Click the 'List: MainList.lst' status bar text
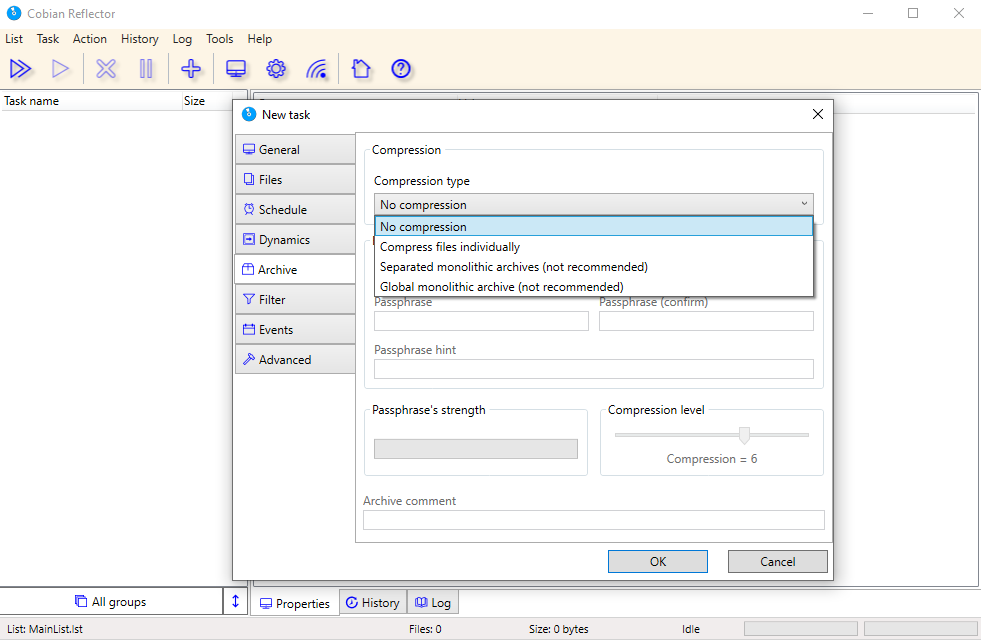Image resolution: width=981 pixels, height=640 pixels. [x=45, y=629]
